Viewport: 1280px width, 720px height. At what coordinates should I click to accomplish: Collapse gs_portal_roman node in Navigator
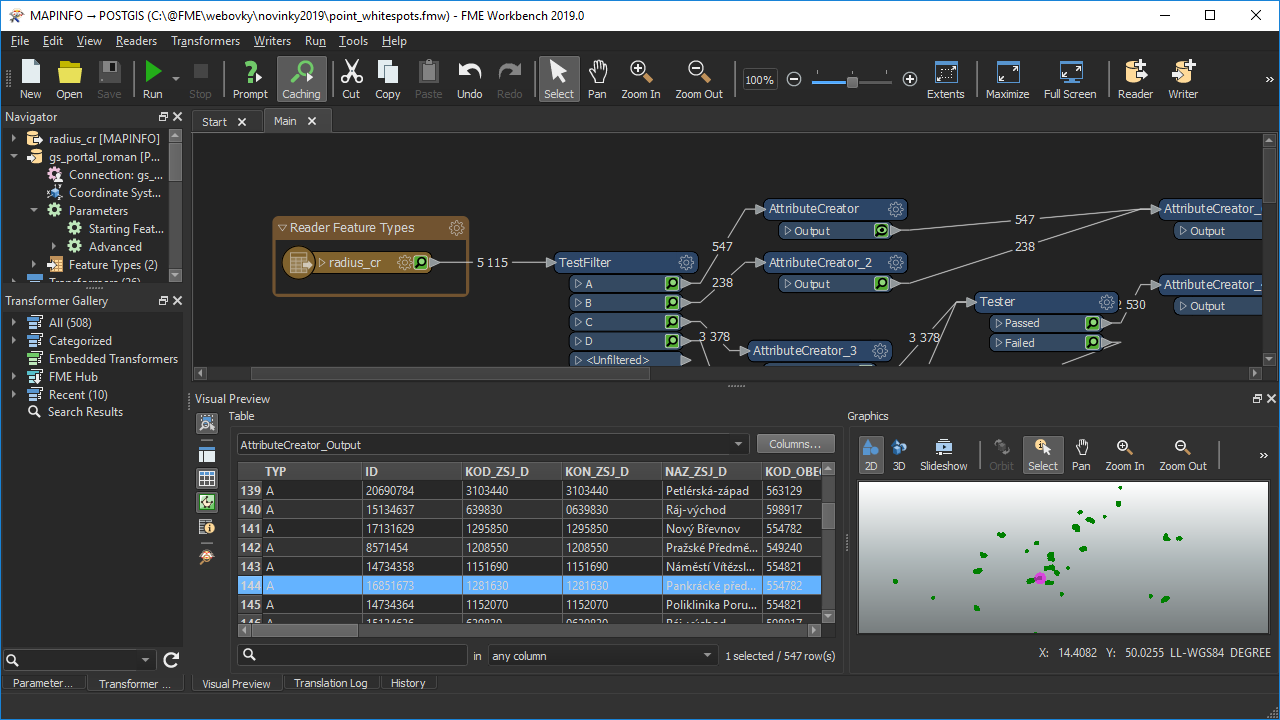point(14,157)
